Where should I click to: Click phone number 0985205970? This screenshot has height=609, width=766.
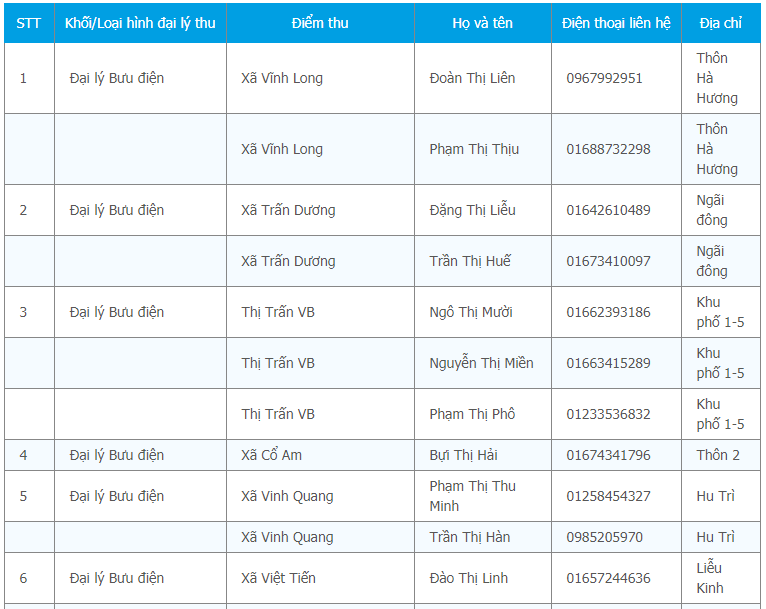(604, 537)
